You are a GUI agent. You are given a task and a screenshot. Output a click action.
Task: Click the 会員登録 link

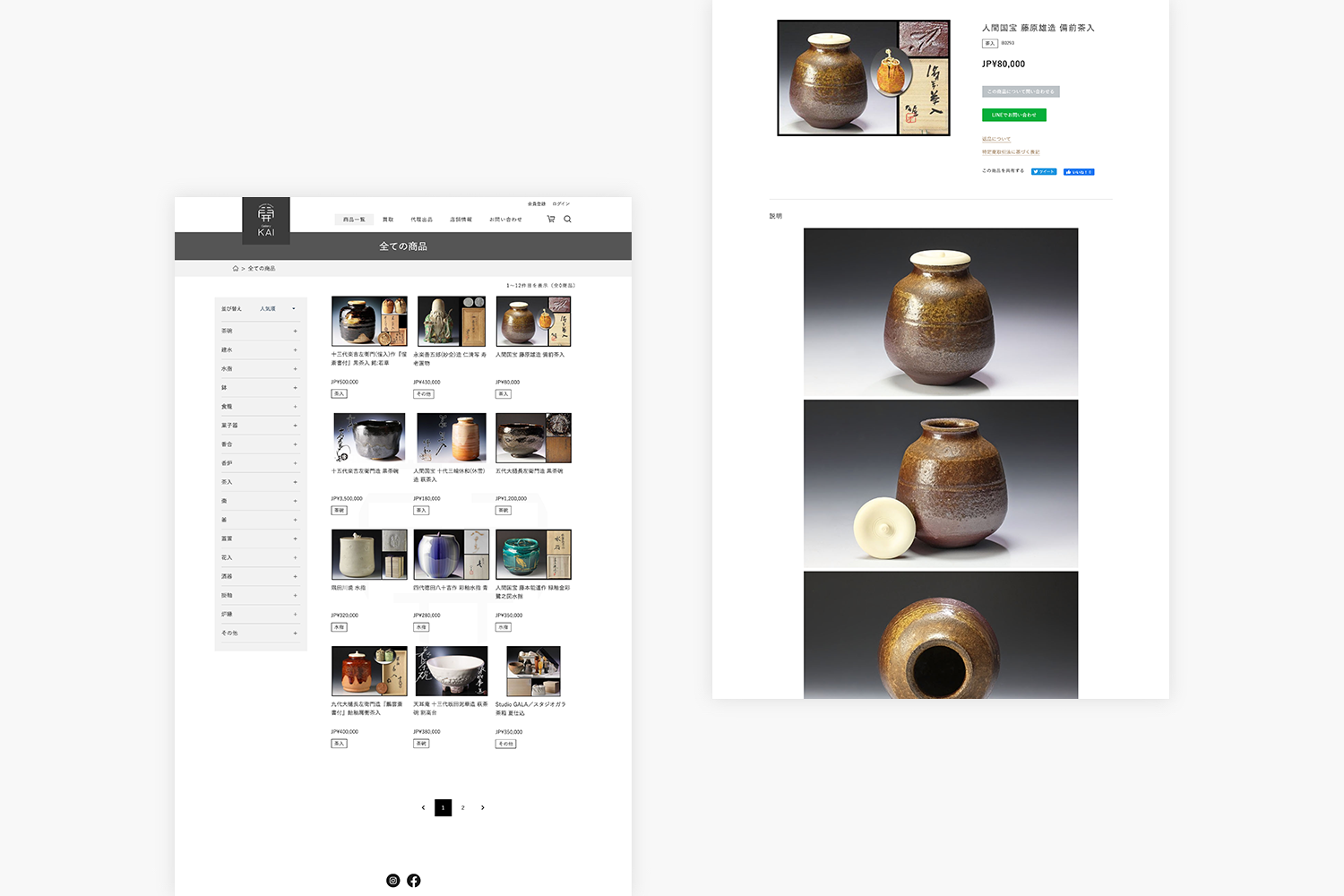[537, 204]
